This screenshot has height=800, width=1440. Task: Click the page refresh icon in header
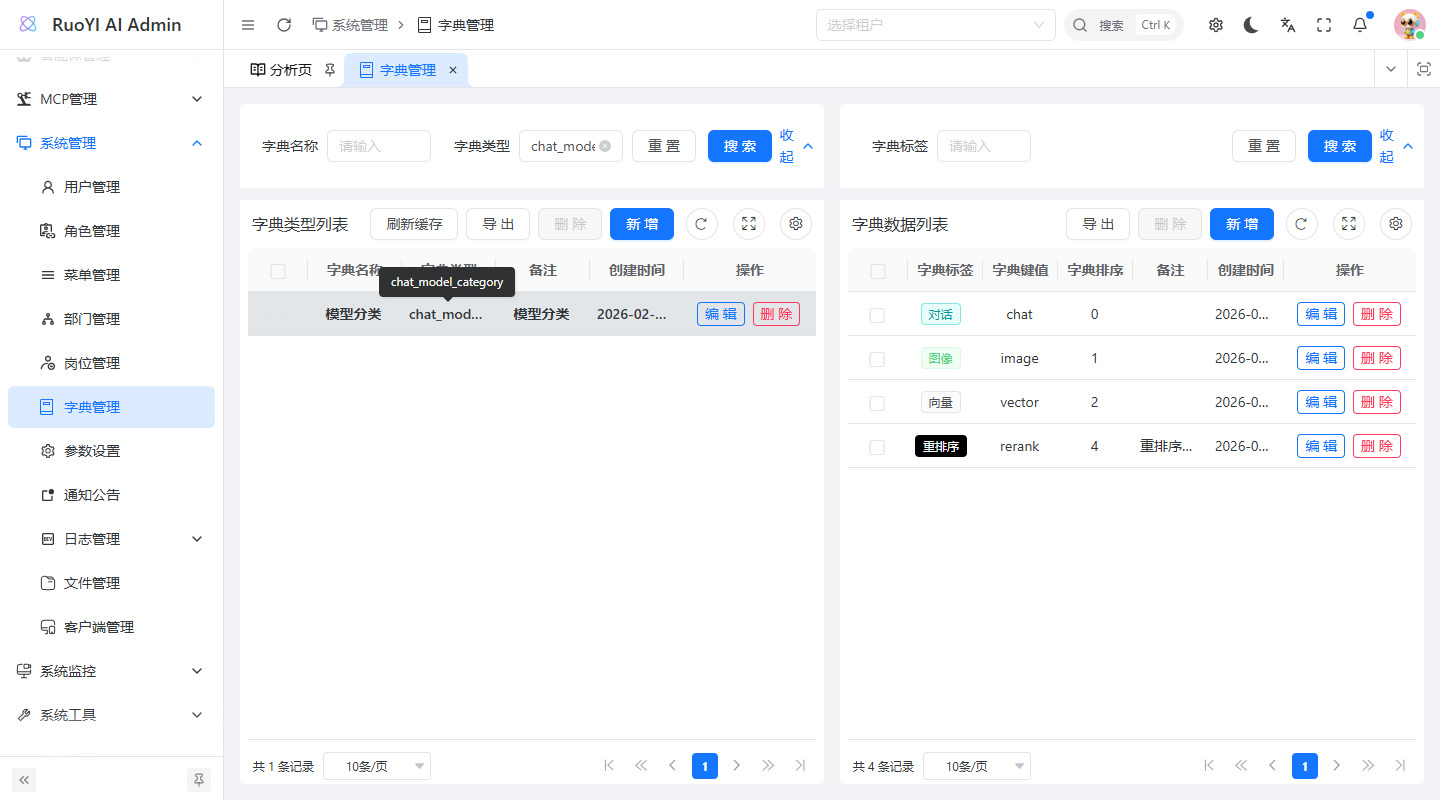point(284,25)
